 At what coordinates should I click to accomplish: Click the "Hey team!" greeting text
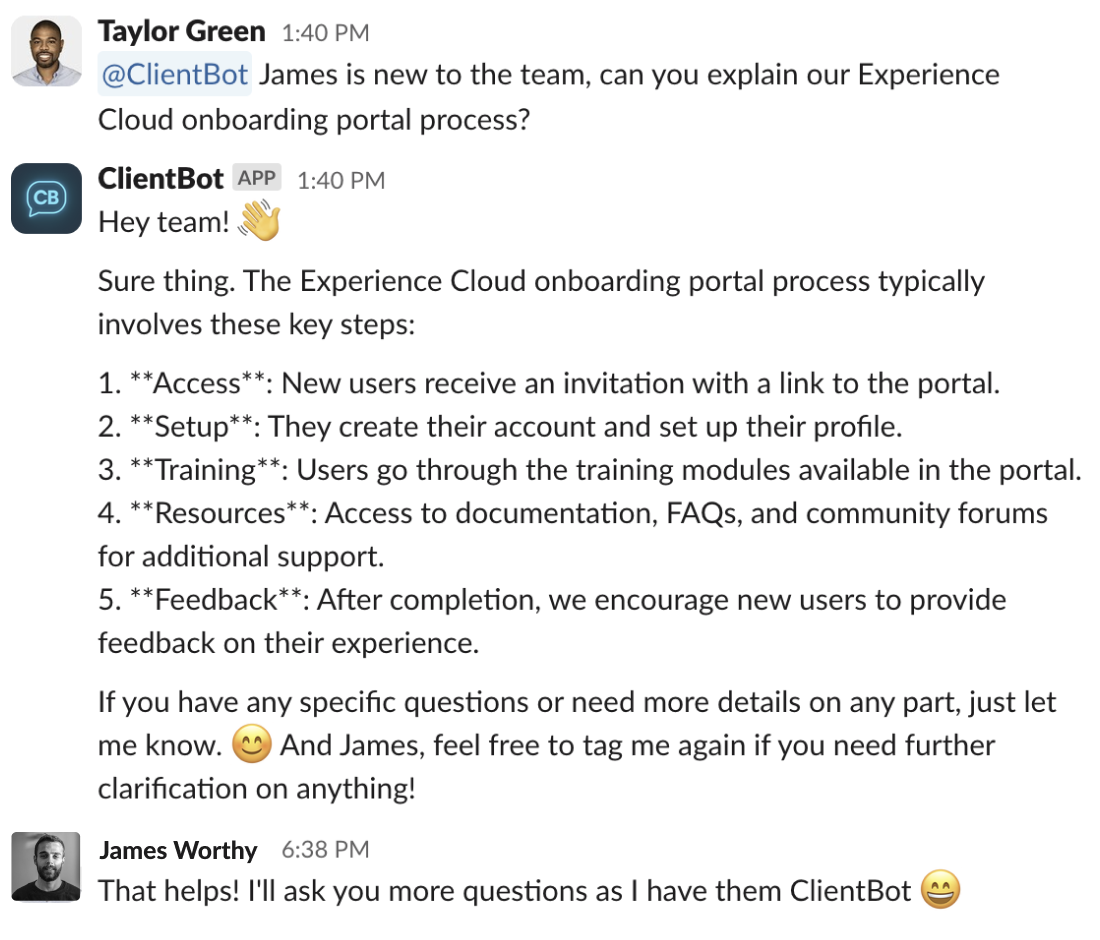(x=165, y=223)
